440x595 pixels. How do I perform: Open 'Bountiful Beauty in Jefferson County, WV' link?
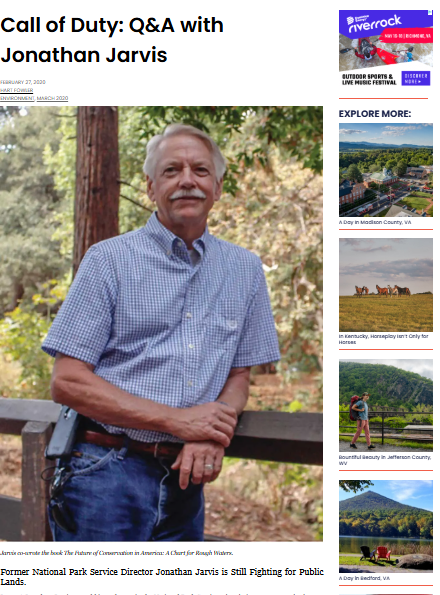click(385, 460)
